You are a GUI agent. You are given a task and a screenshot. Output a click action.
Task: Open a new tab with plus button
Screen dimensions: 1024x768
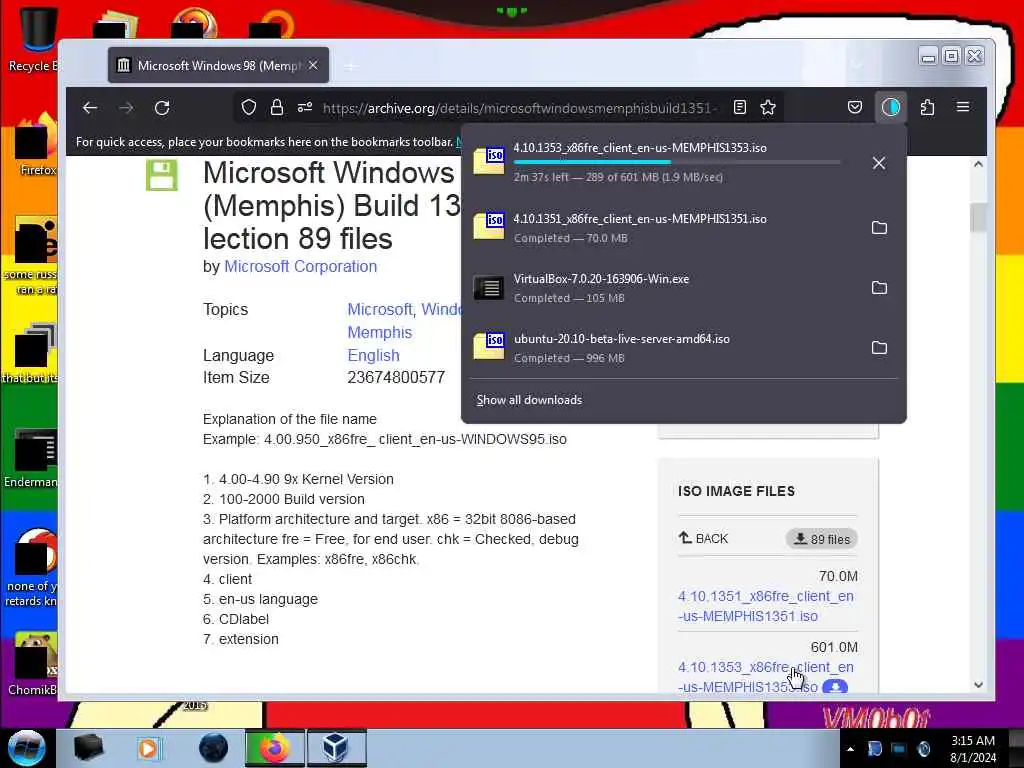pyautogui.click(x=351, y=66)
